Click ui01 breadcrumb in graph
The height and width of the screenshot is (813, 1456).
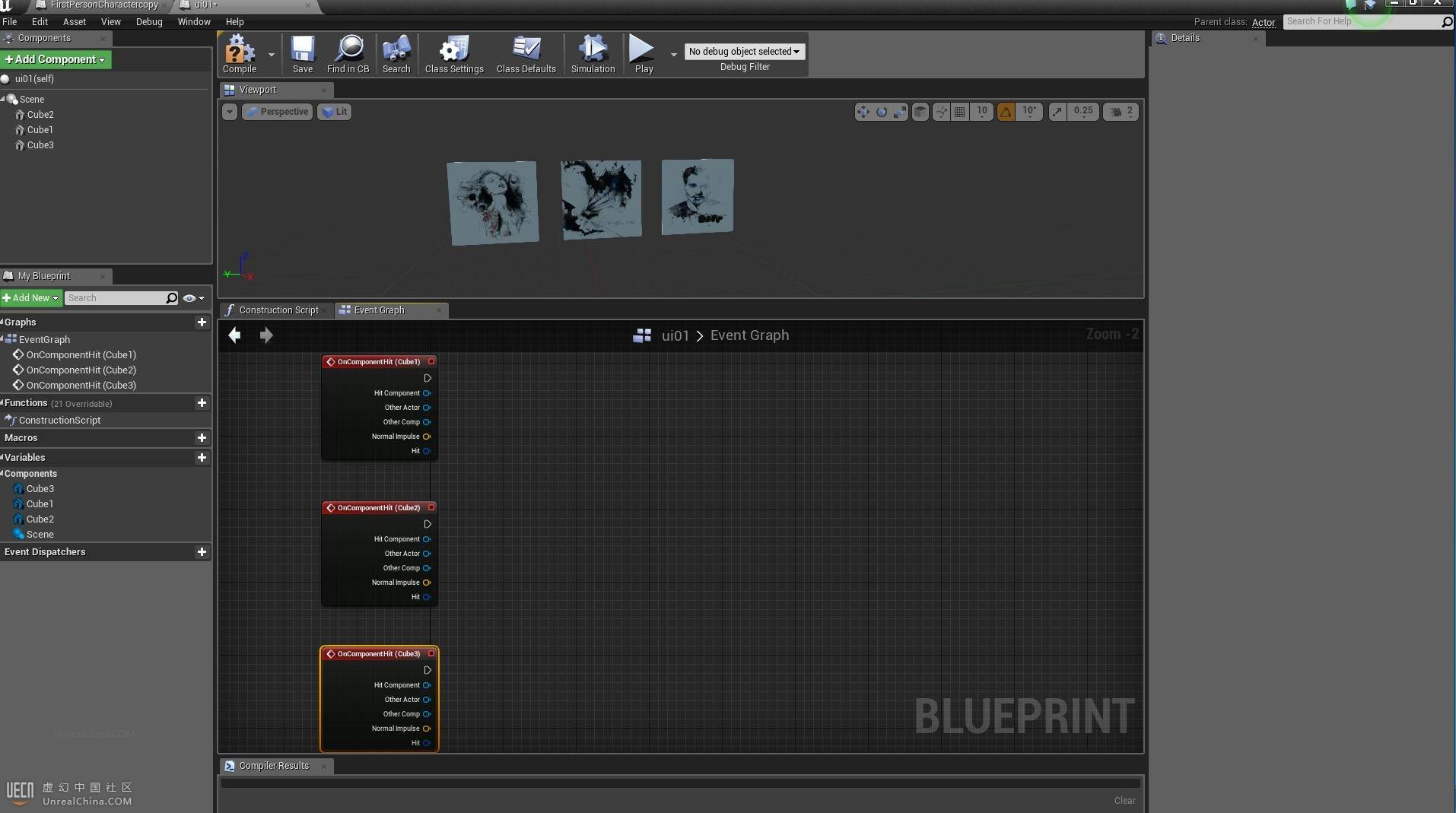pos(676,335)
